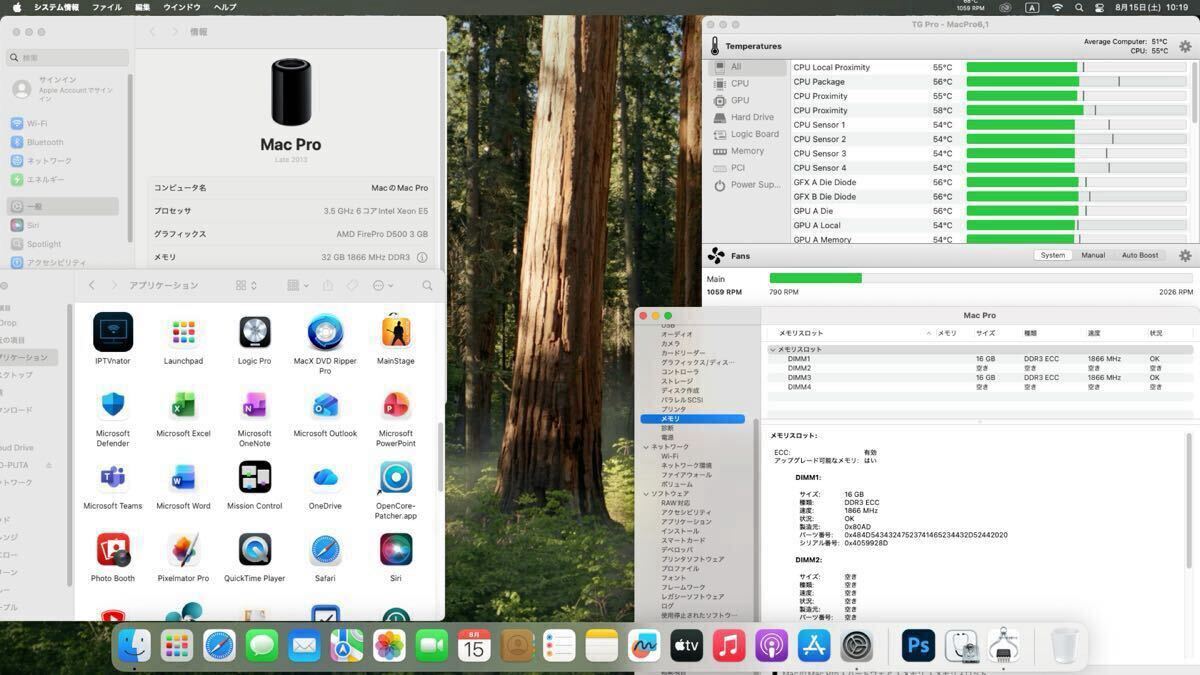
Task: Open MainStage app icon
Action: [x=396, y=332]
